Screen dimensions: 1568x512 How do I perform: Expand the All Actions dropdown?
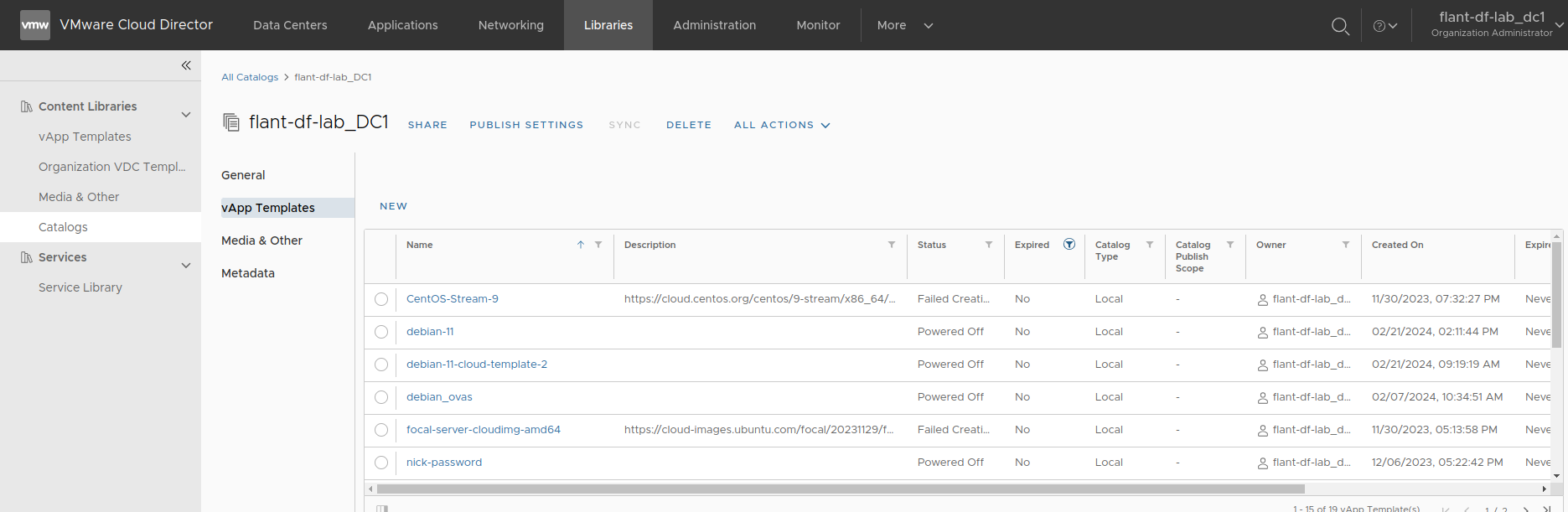[x=781, y=125]
